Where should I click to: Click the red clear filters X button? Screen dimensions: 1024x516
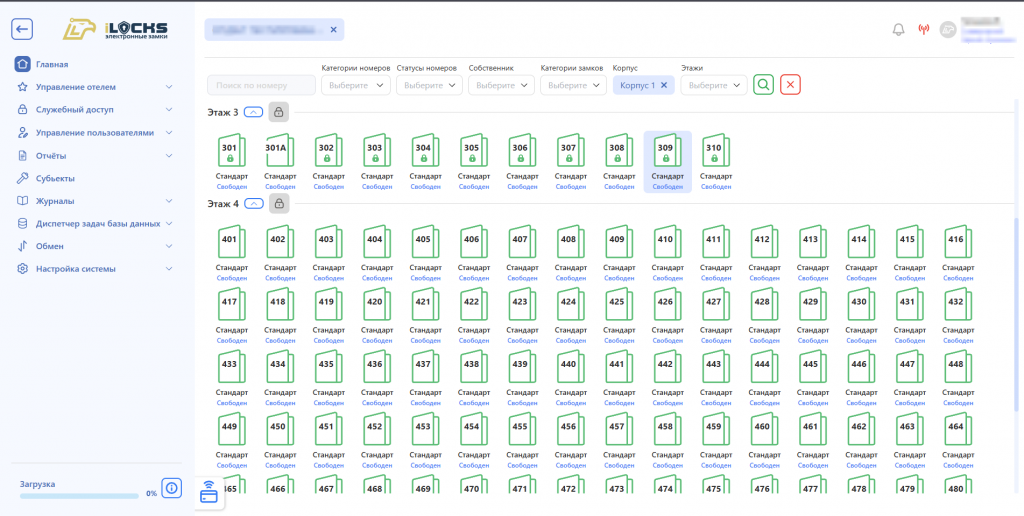[x=790, y=85]
